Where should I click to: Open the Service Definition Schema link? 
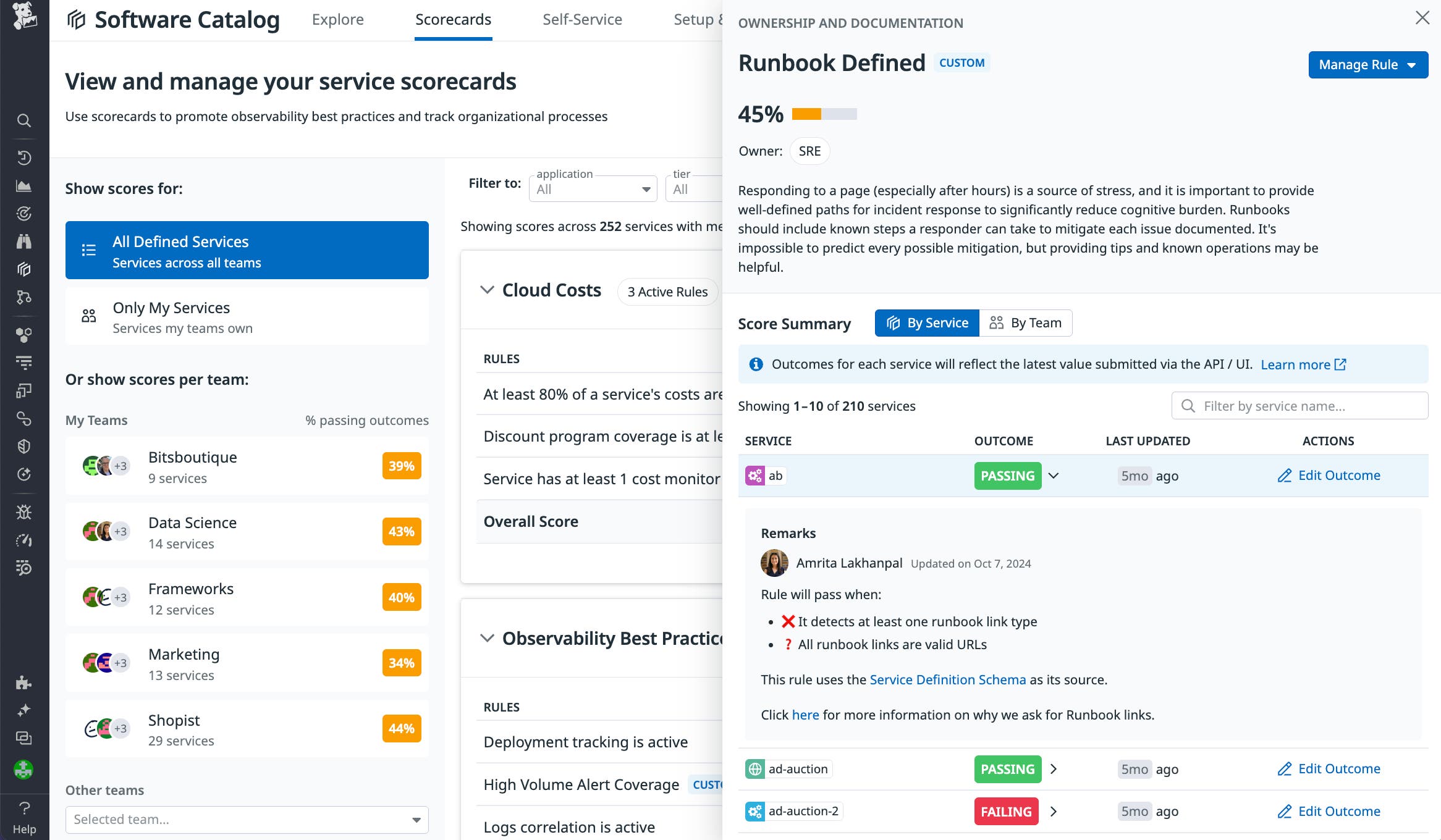(947, 679)
